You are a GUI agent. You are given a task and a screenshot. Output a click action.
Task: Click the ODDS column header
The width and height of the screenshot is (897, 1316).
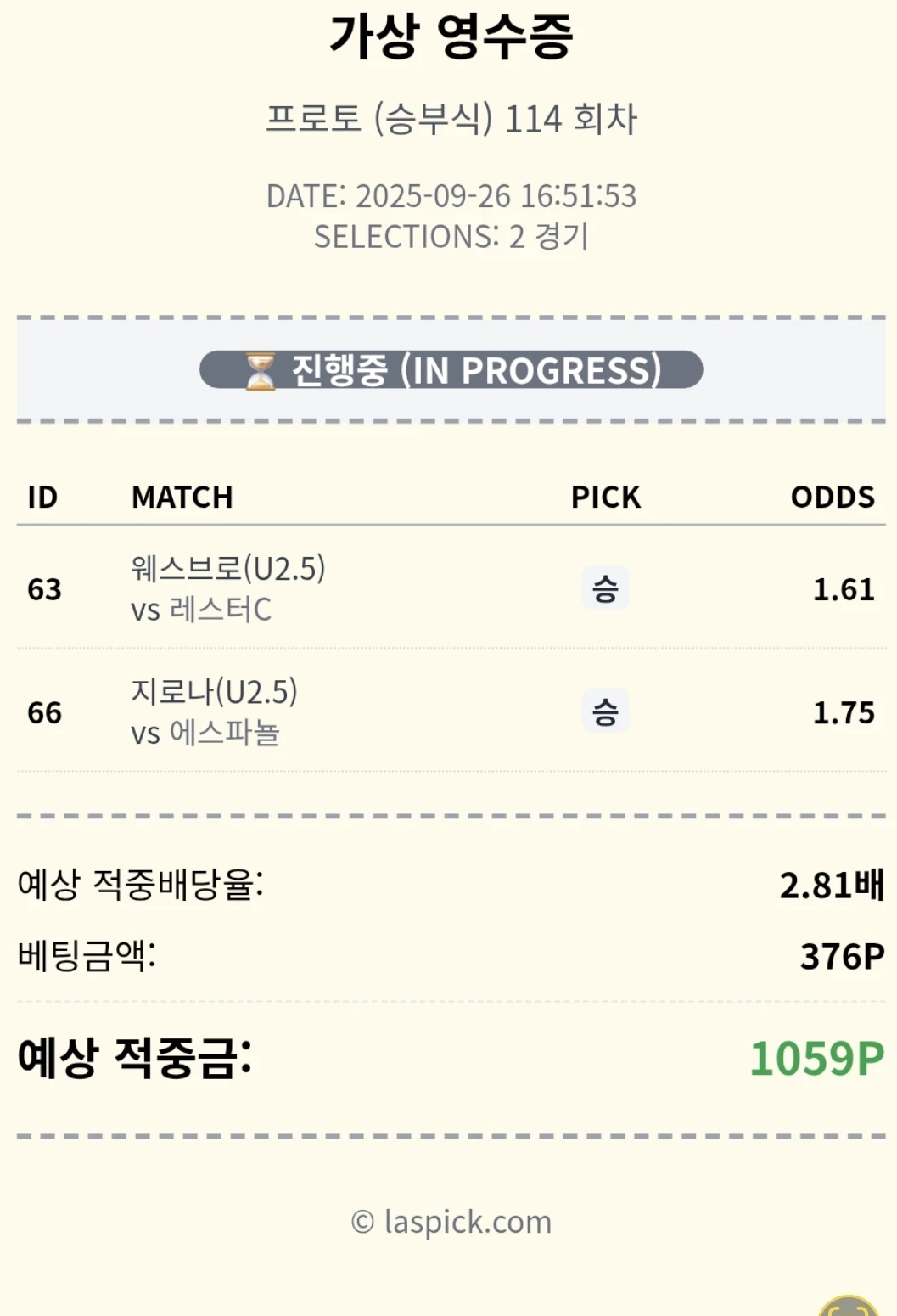click(x=833, y=497)
